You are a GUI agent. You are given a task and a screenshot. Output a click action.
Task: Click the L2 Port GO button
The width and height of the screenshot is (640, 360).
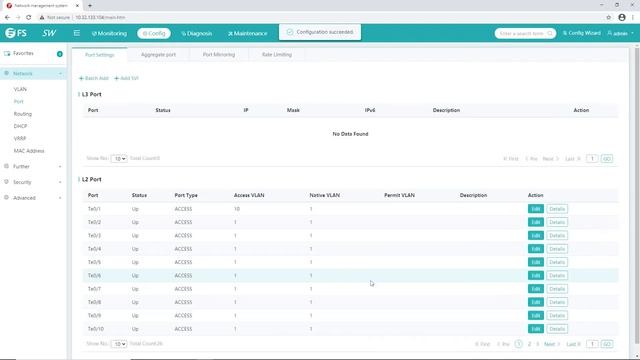607,344
